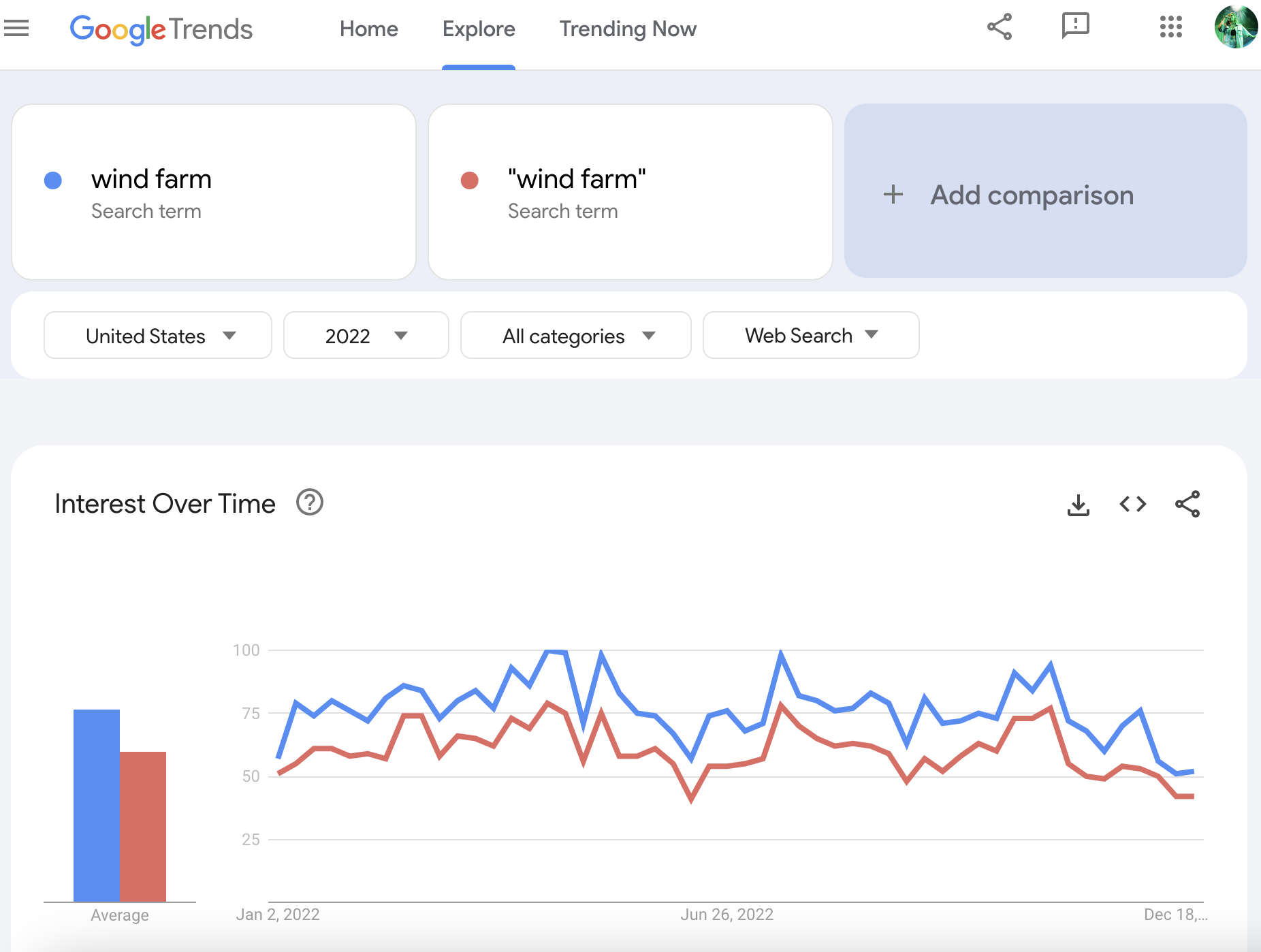Open the Google apps grid

tap(1170, 27)
